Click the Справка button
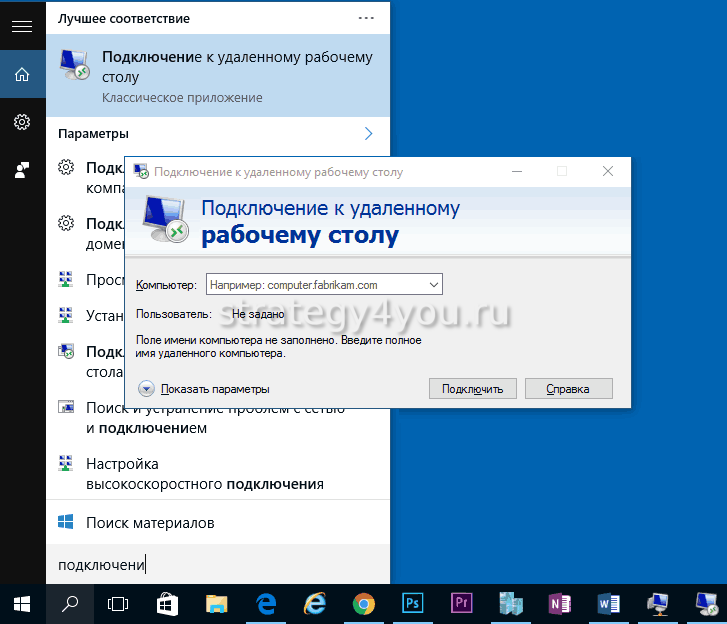 point(568,389)
